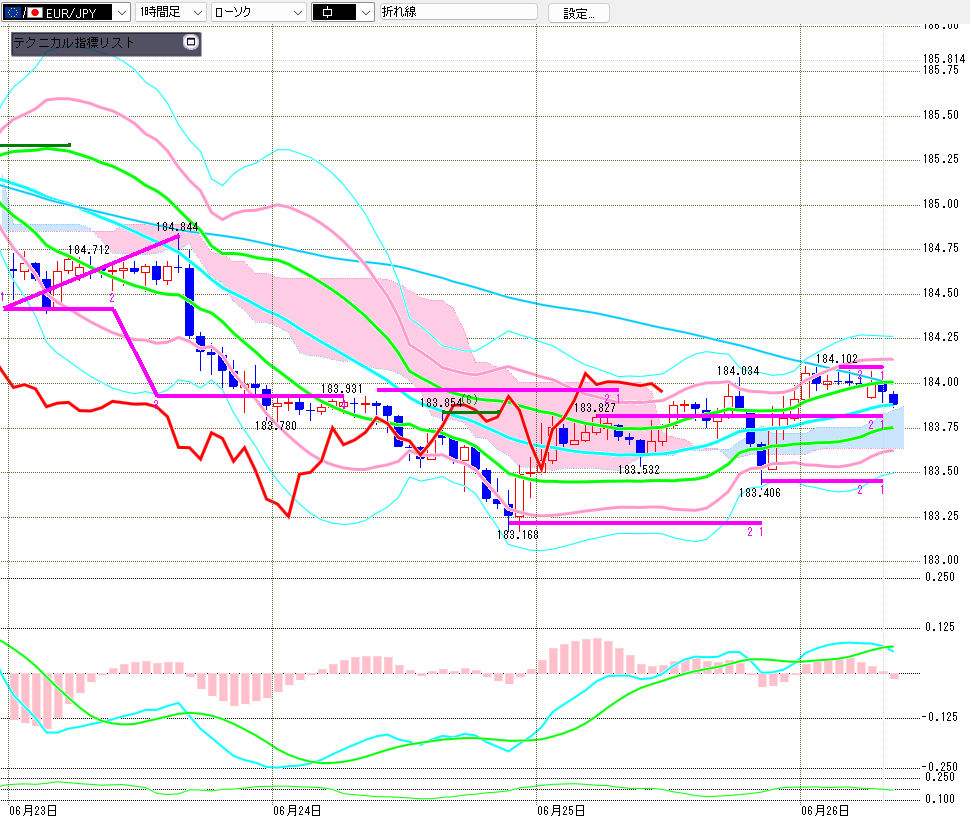Open the 1時間足 timeframe dropdown
This screenshot has height=818, width=970.
pos(197,12)
